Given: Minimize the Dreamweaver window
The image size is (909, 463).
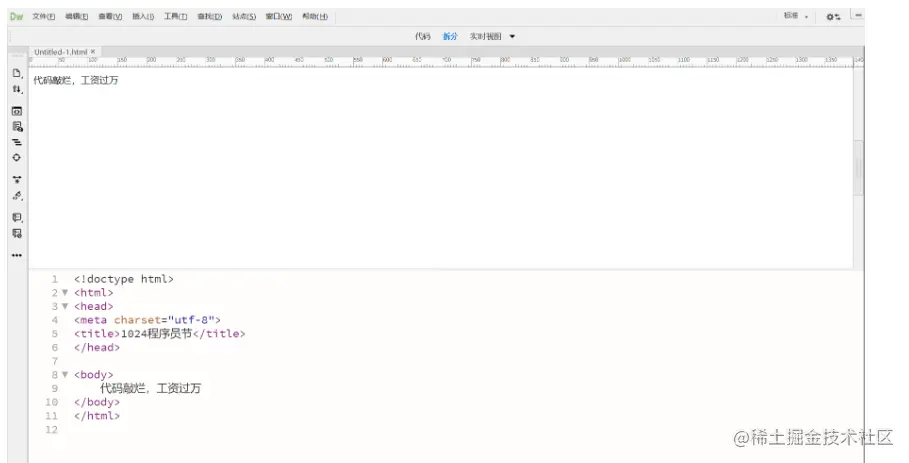Looking at the screenshot, I should (859, 15).
